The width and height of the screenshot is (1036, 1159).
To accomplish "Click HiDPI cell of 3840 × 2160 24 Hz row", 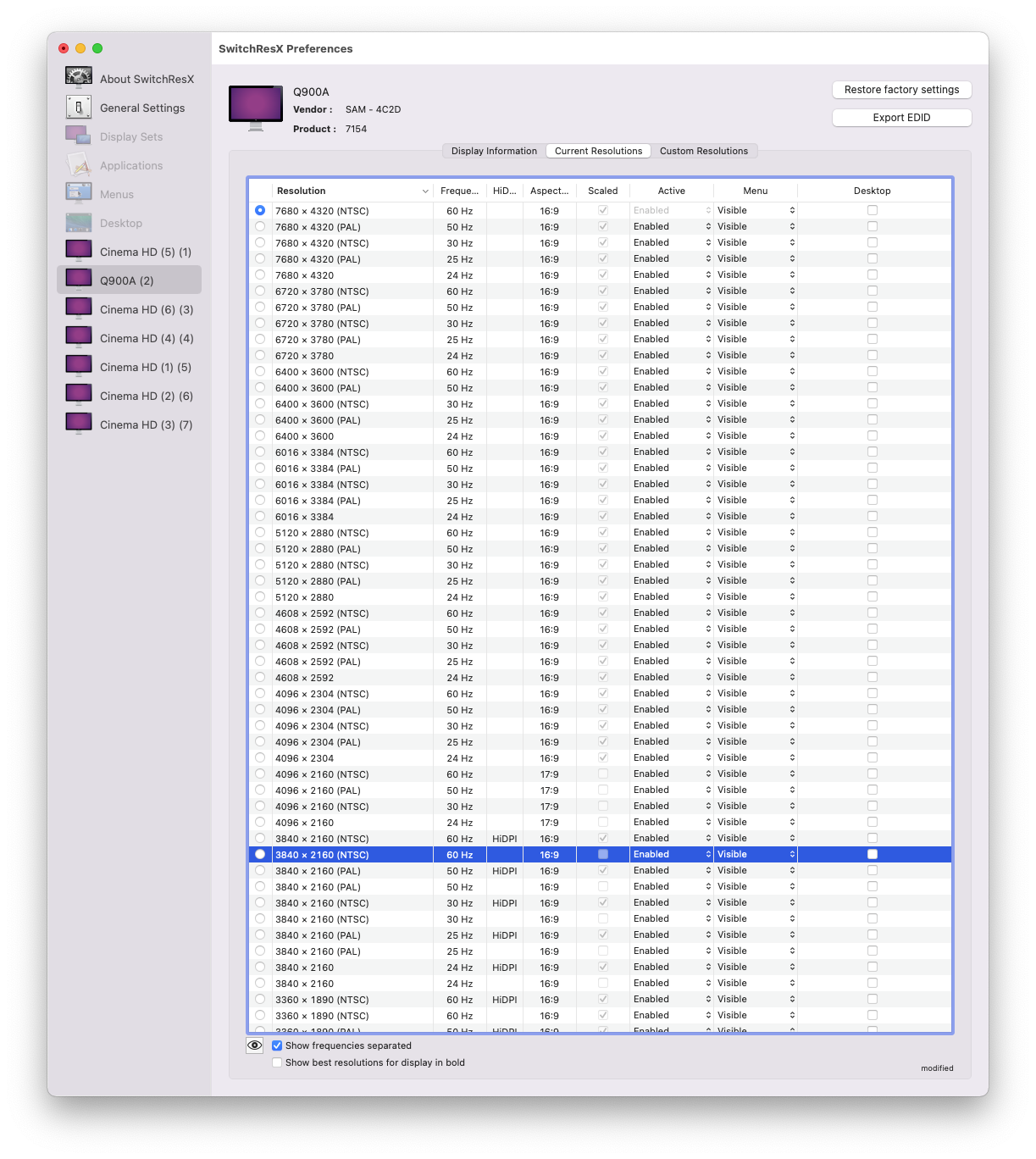I will pyautogui.click(x=505, y=967).
